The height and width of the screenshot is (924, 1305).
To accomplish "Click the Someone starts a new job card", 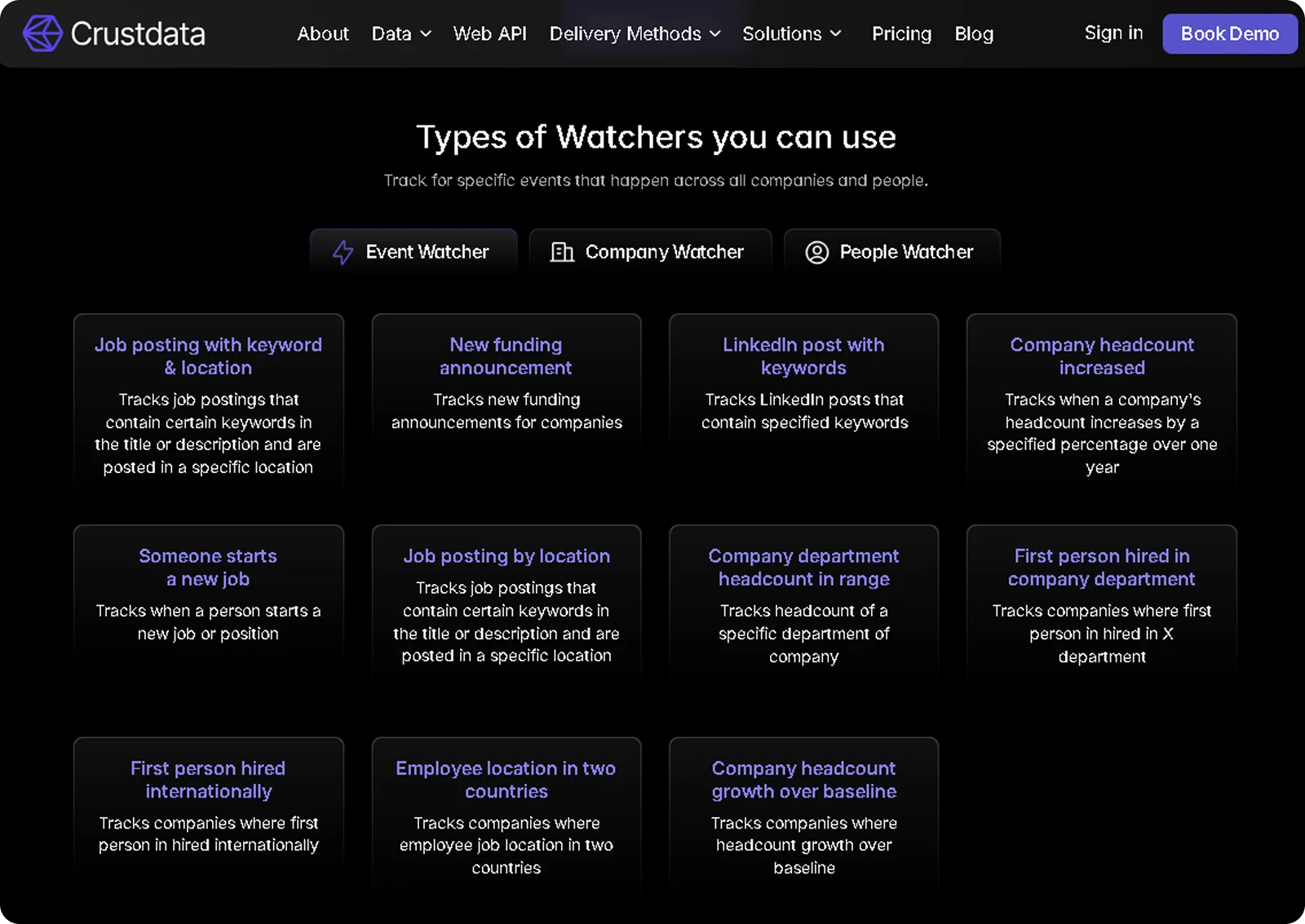I will 208,595.
